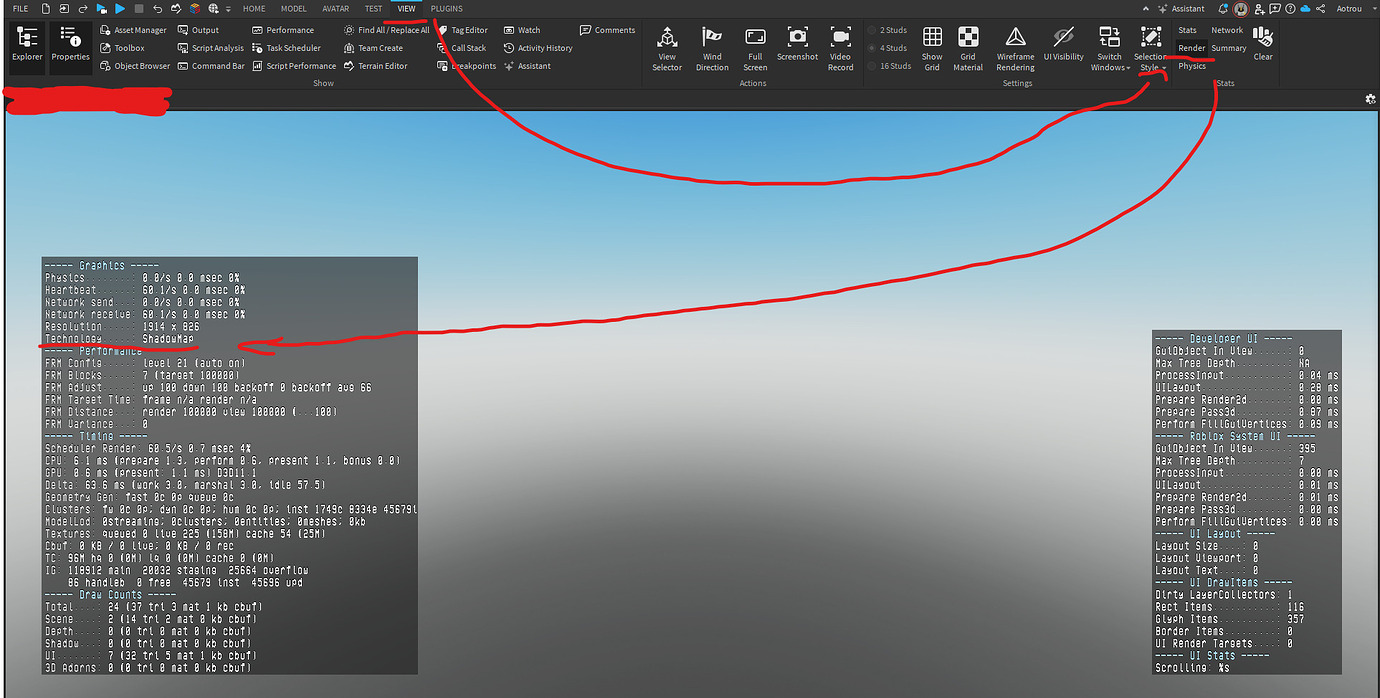Open the help question mark icon

click(1289, 8)
